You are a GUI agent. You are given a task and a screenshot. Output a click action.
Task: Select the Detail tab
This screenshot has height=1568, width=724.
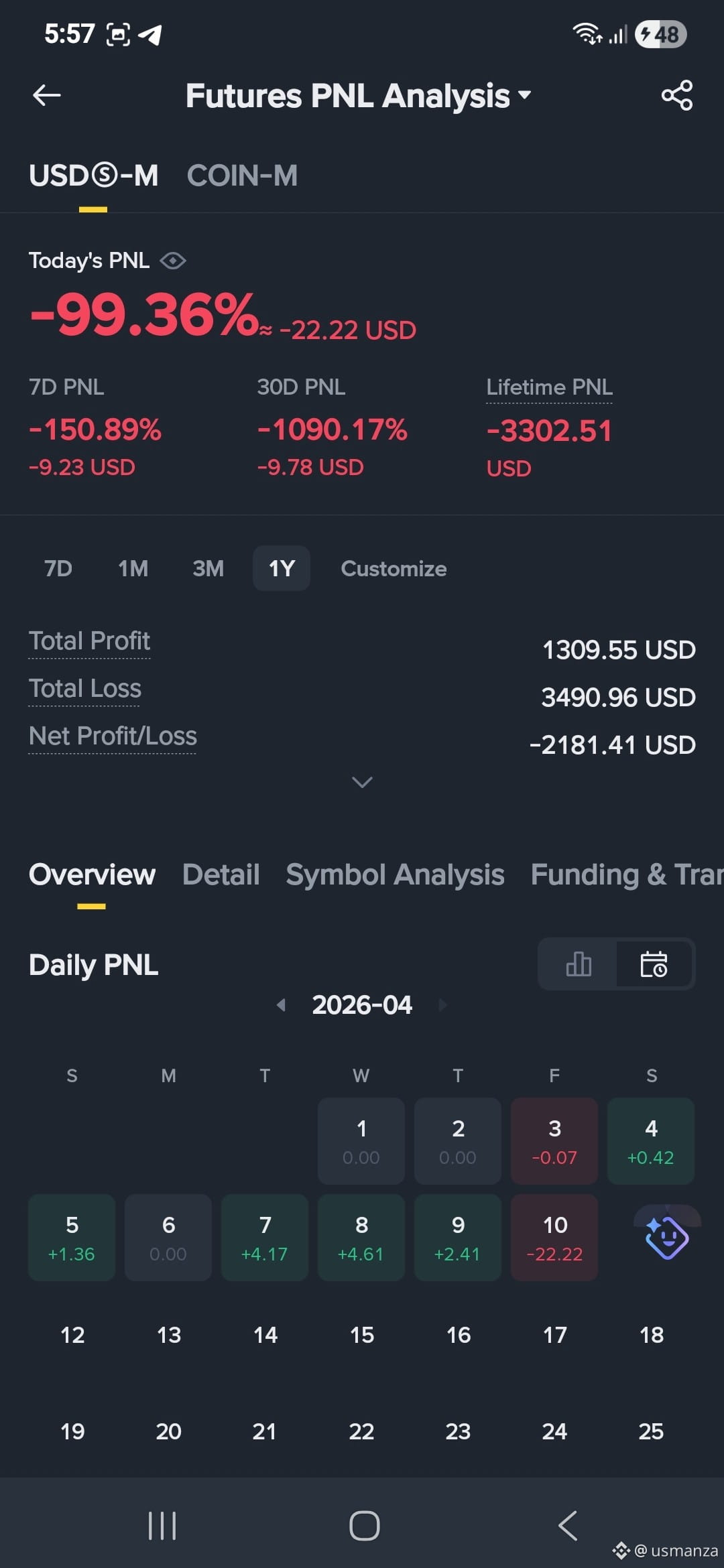click(x=221, y=874)
